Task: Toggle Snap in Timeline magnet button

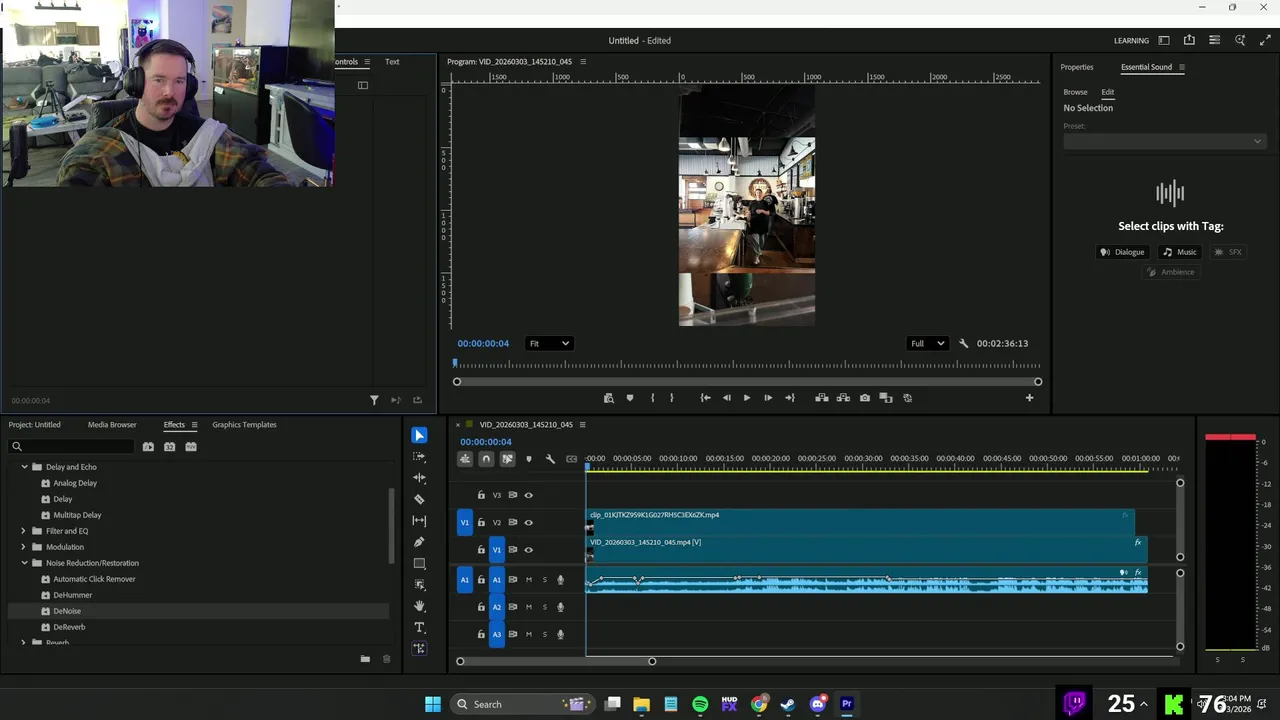Action: coord(486,459)
